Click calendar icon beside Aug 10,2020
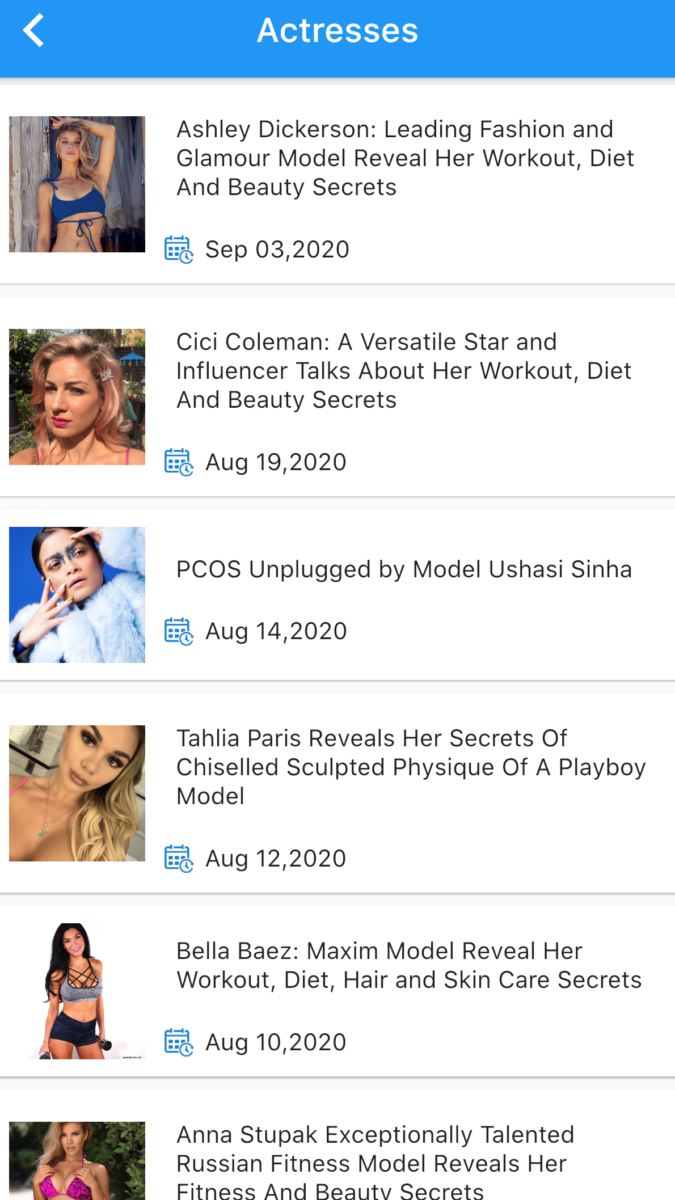Image resolution: width=675 pixels, height=1200 pixels. tap(179, 1042)
